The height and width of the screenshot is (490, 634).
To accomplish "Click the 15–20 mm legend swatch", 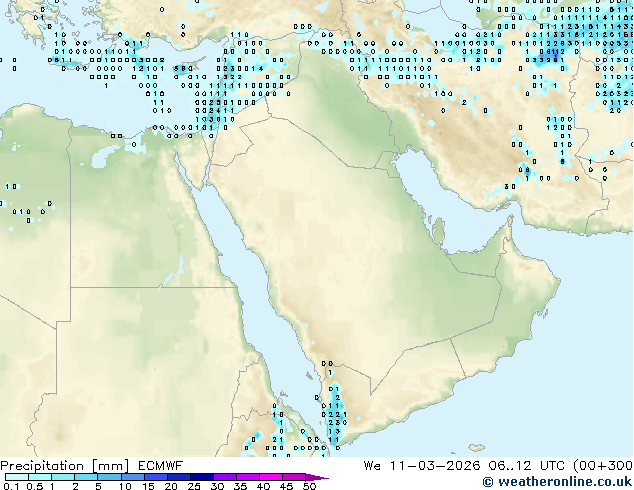I will [156, 477].
